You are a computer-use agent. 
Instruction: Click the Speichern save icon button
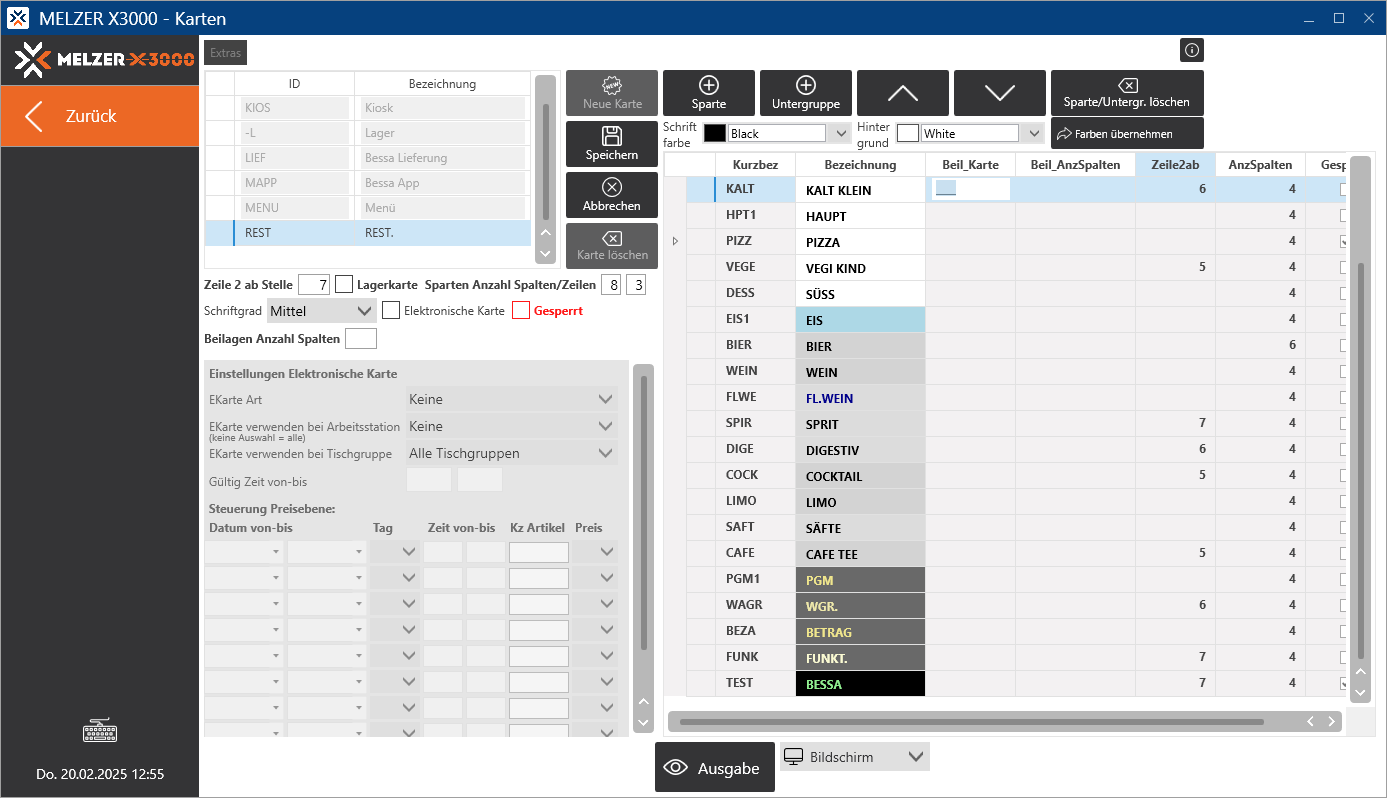(611, 144)
